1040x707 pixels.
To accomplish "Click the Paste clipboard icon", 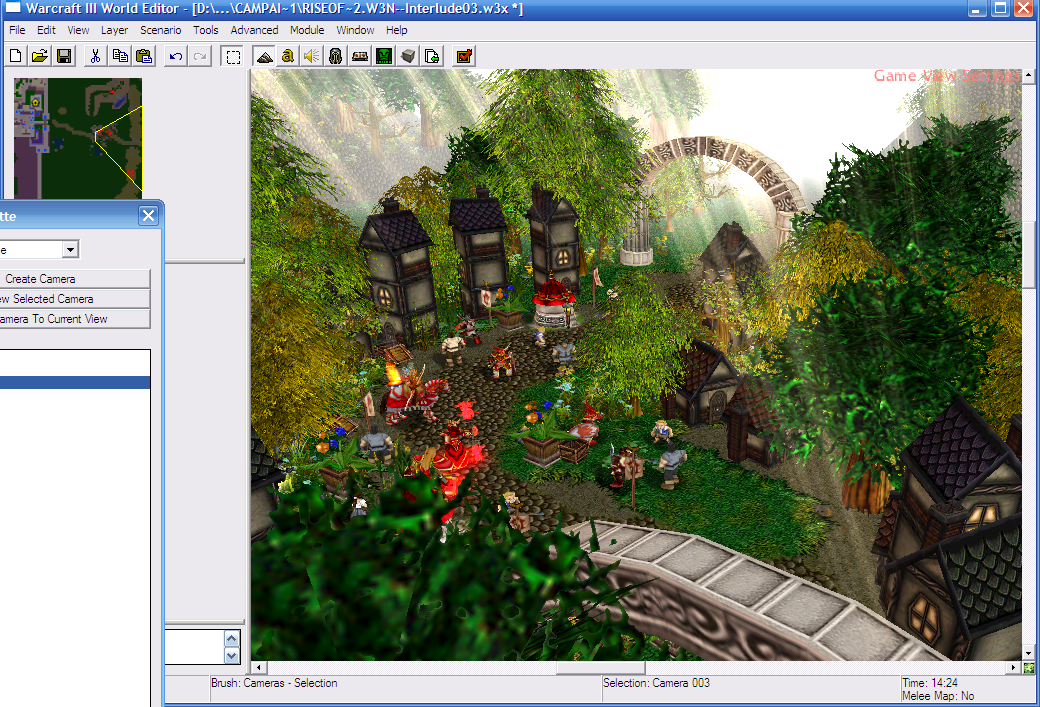I will 144,56.
